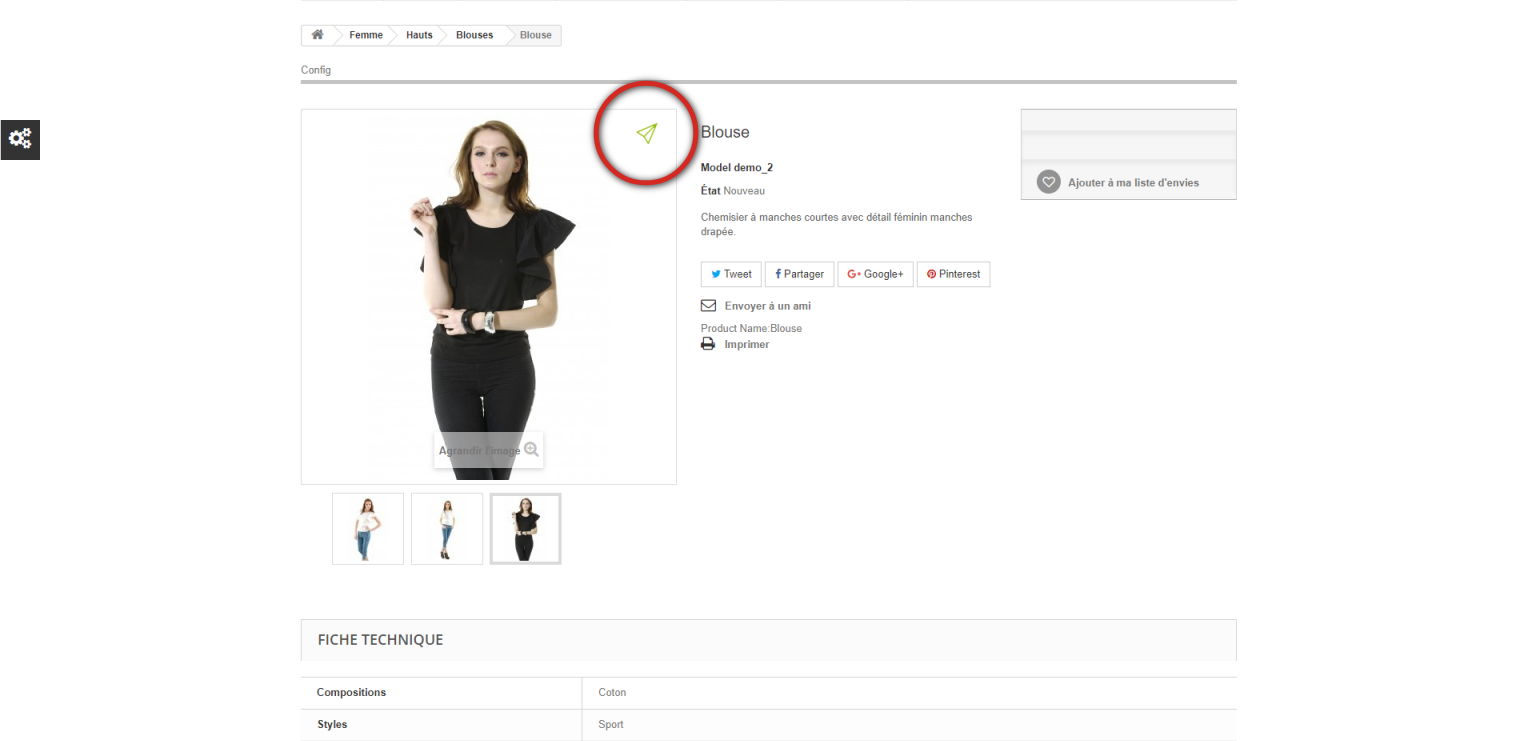1537x741 pixels.
Task: Click the envelope icon beside Envoyer à un ami
Action: pos(708,306)
